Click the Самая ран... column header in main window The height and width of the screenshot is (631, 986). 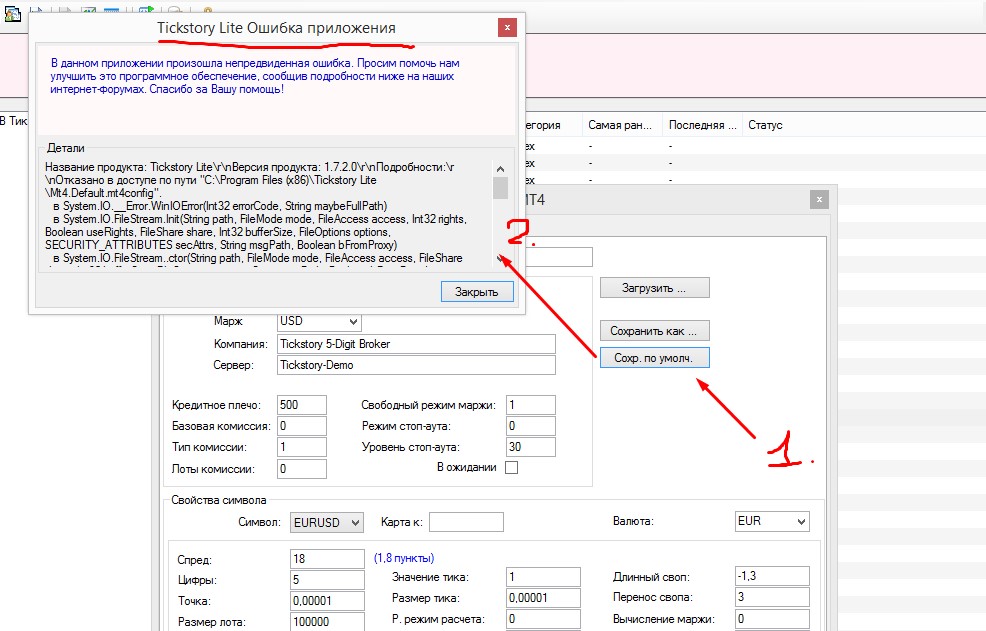click(x=623, y=125)
